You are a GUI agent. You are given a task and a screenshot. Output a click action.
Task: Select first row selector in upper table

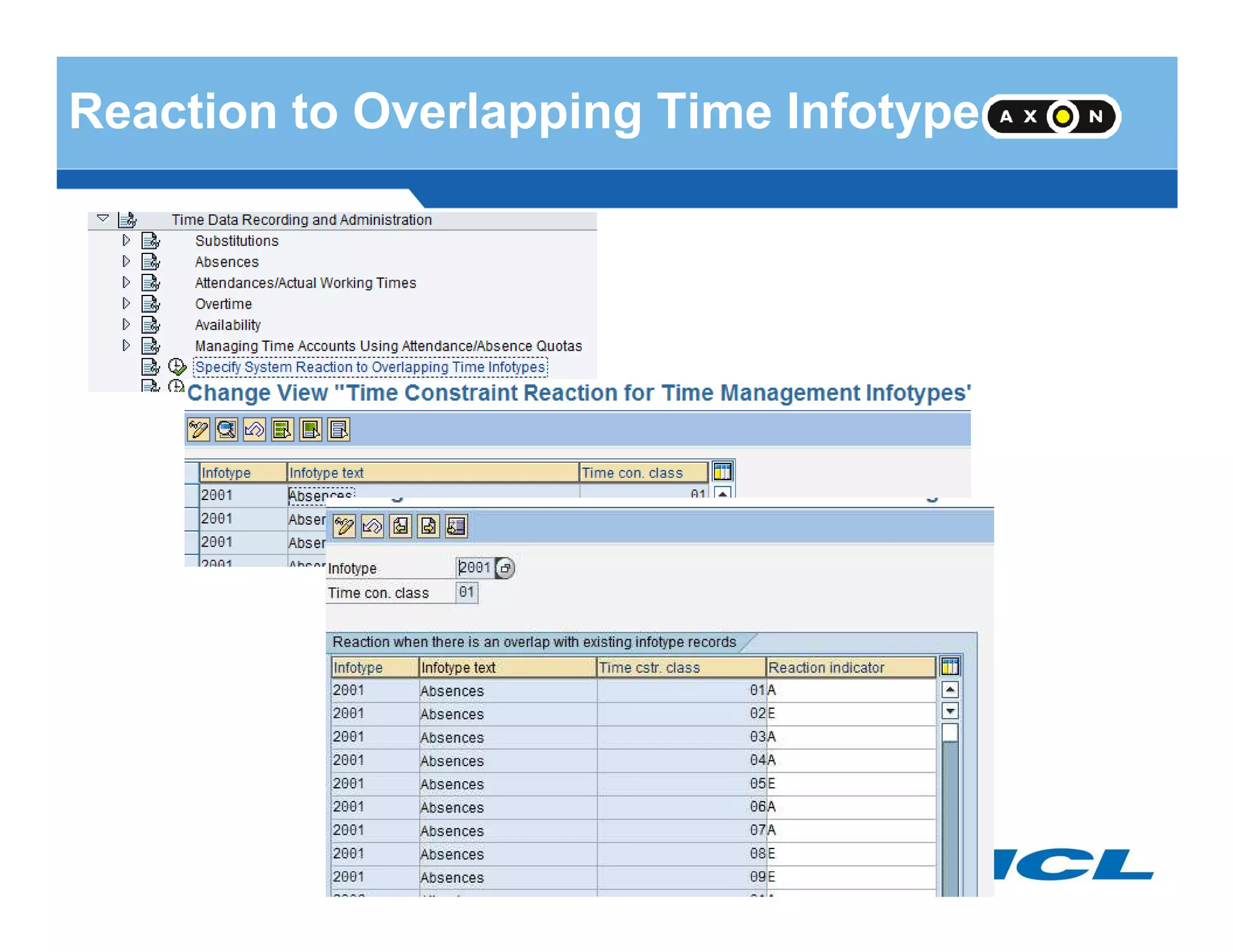point(191,495)
